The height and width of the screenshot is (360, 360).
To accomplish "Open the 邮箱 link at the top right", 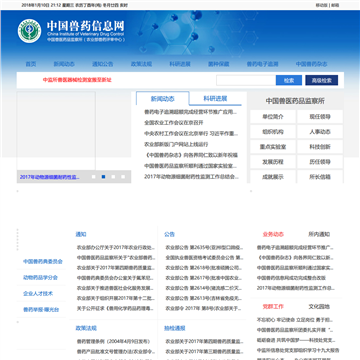I will tap(335, 5).
